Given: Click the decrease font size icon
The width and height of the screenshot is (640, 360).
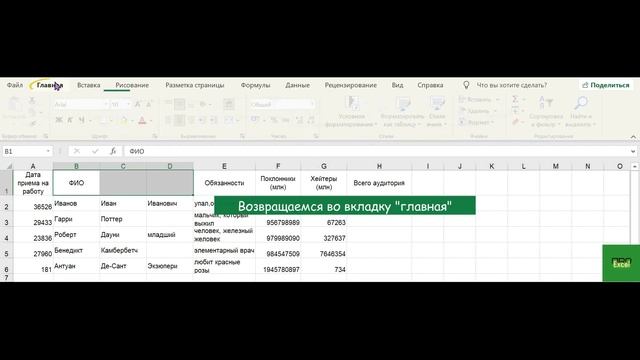Looking at the screenshot, I should (x=149, y=104).
